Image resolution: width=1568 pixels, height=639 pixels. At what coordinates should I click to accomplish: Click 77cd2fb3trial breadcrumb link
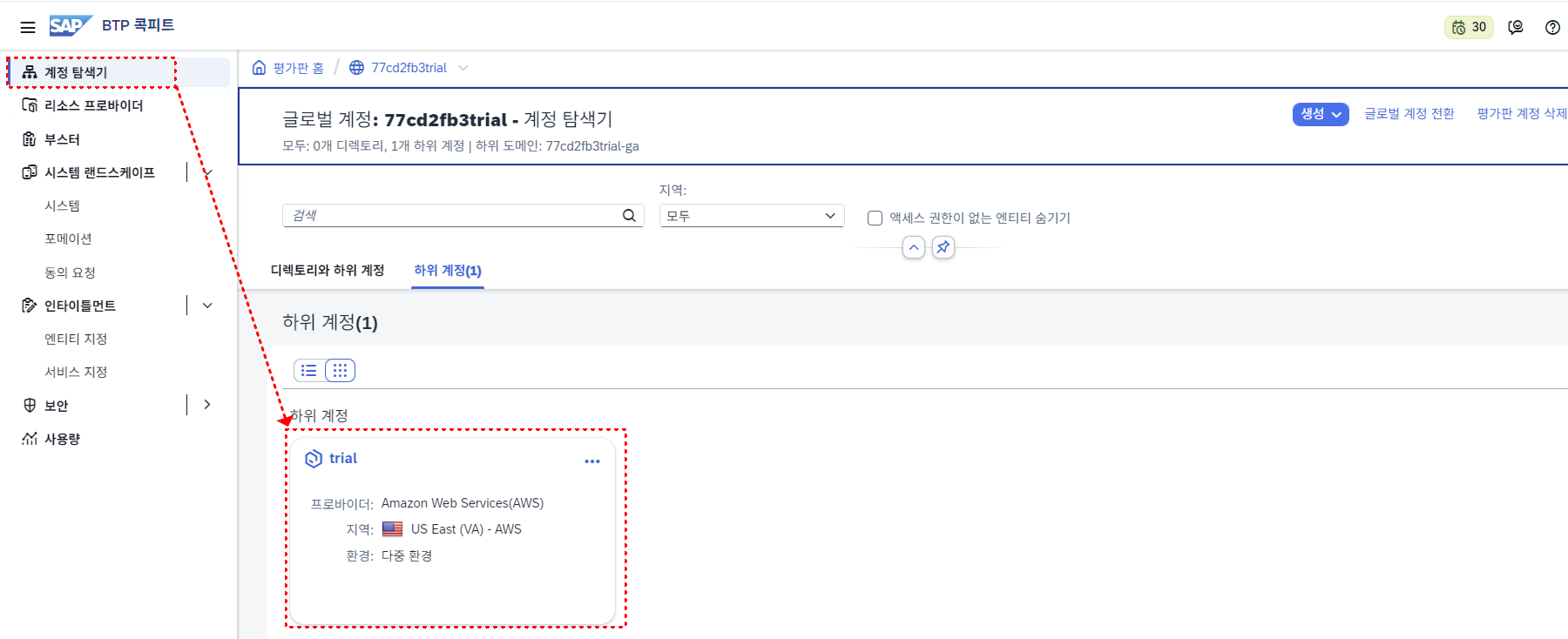(x=409, y=68)
